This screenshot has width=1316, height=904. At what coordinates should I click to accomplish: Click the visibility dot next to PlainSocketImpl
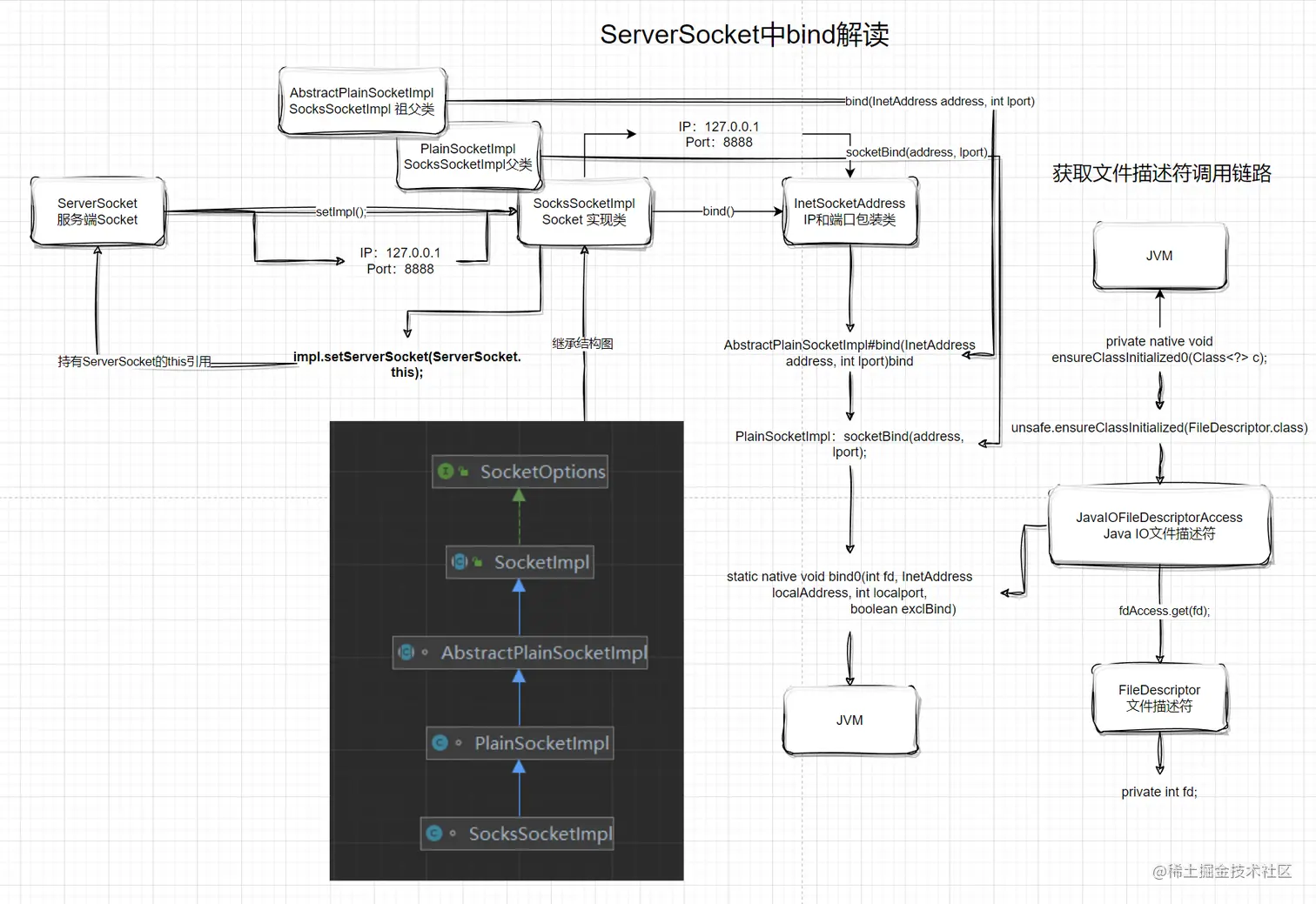pyautogui.click(x=459, y=743)
